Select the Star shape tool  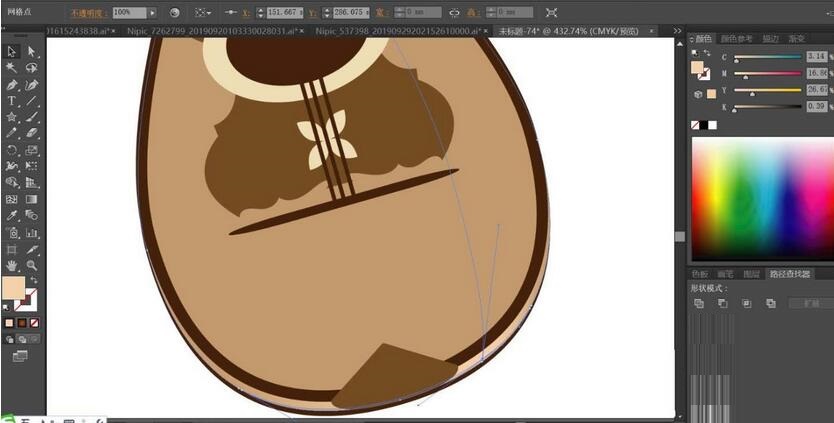point(12,117)
